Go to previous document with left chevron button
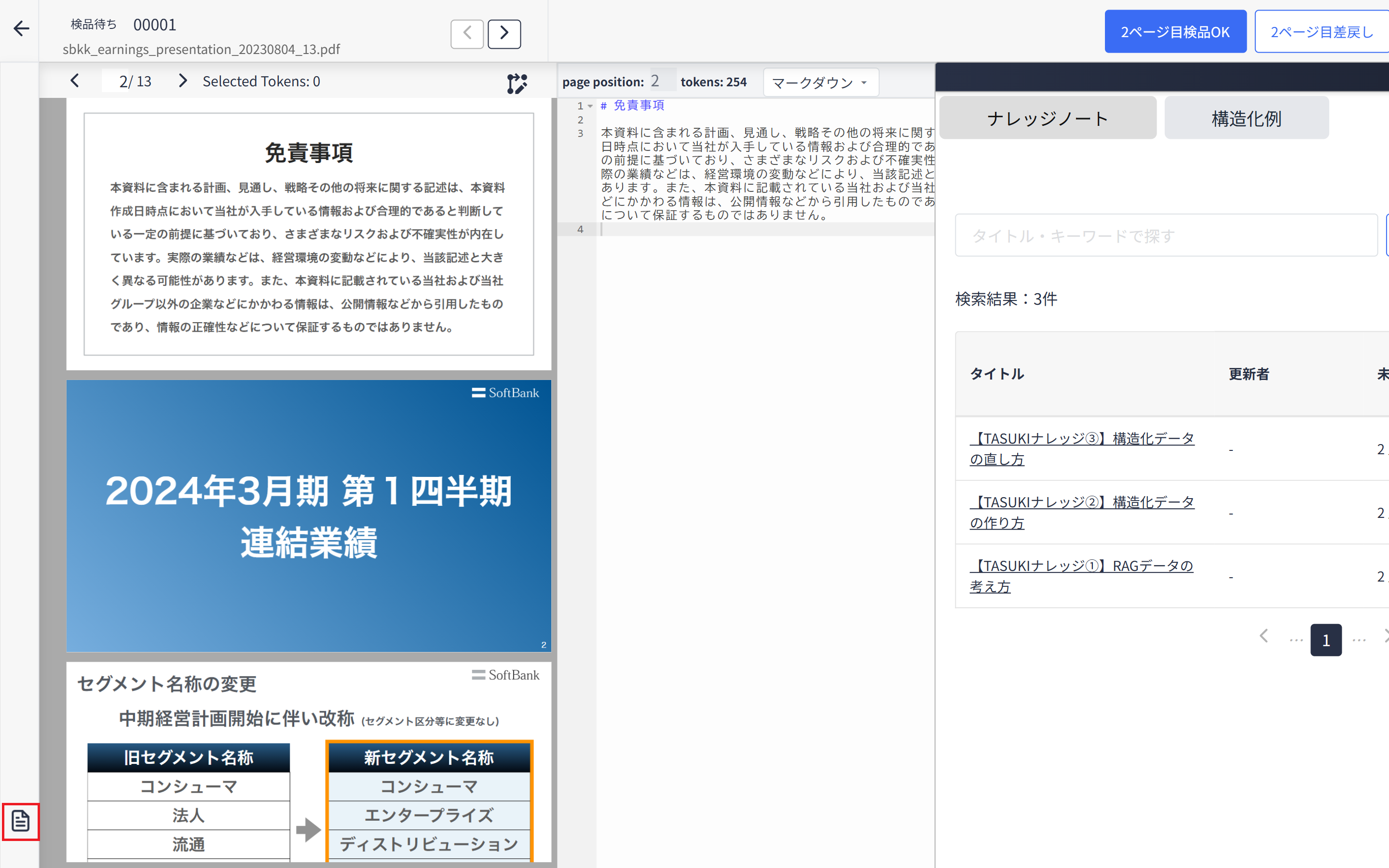The height and width of the screenshot is (868, 1389). point(467,33)
